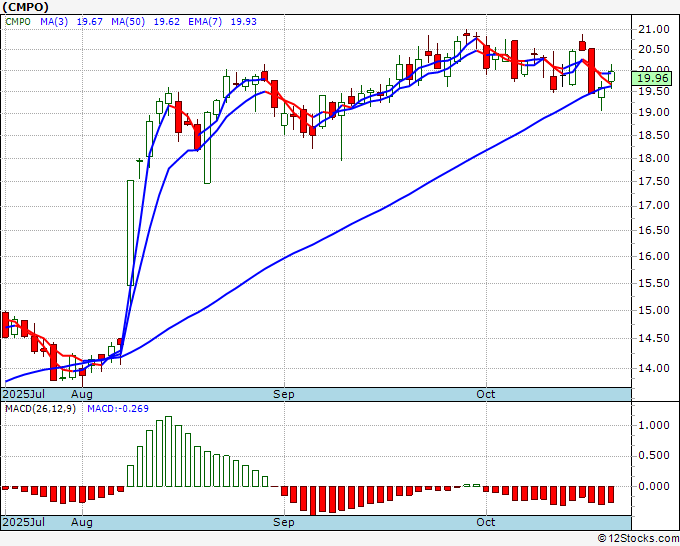Viewport: 680px width, 546px height.
Task: Click the MA(3) legend label
Action: 54,22
